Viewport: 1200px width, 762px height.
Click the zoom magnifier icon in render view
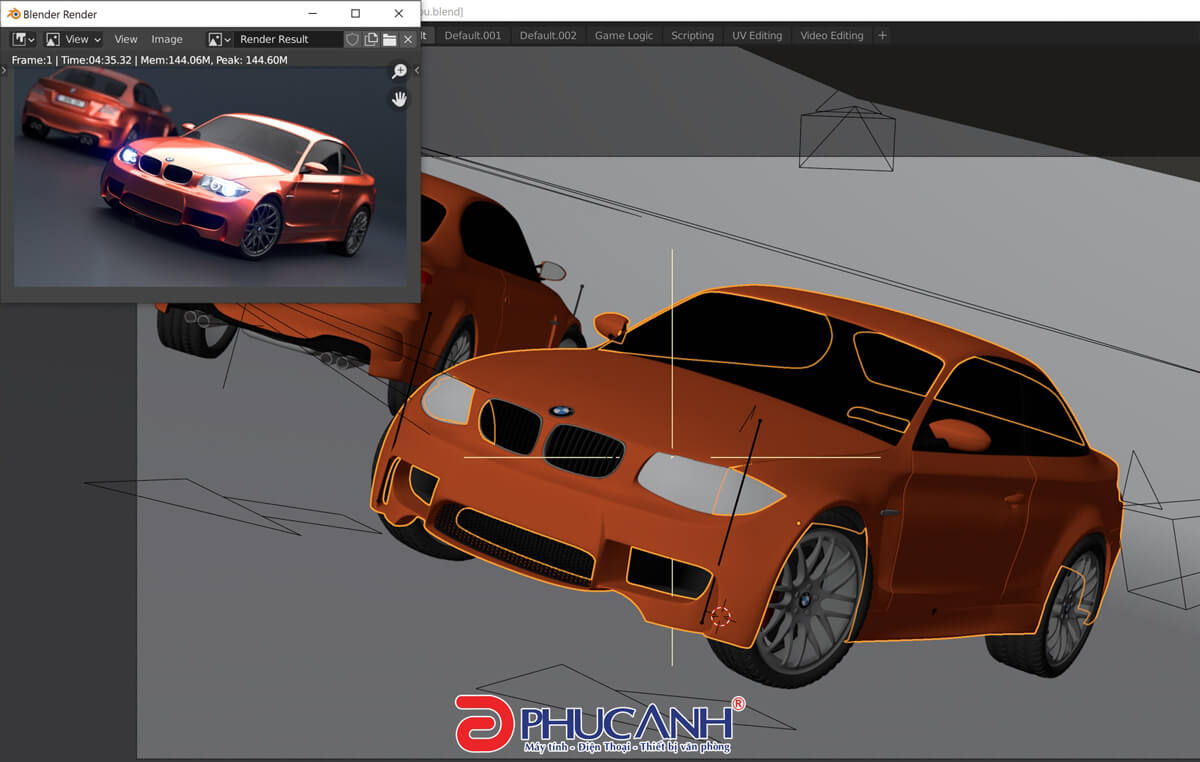399,71
